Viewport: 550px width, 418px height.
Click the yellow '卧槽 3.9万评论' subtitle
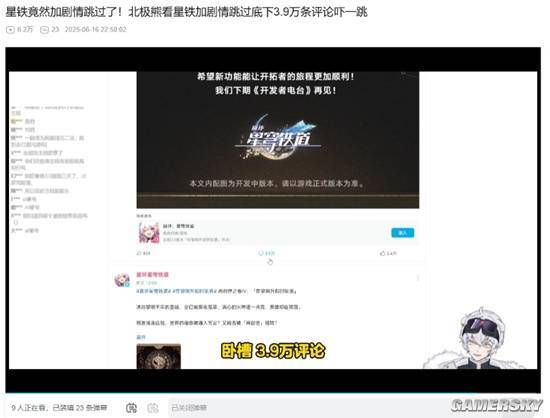(x=273, y=351)
